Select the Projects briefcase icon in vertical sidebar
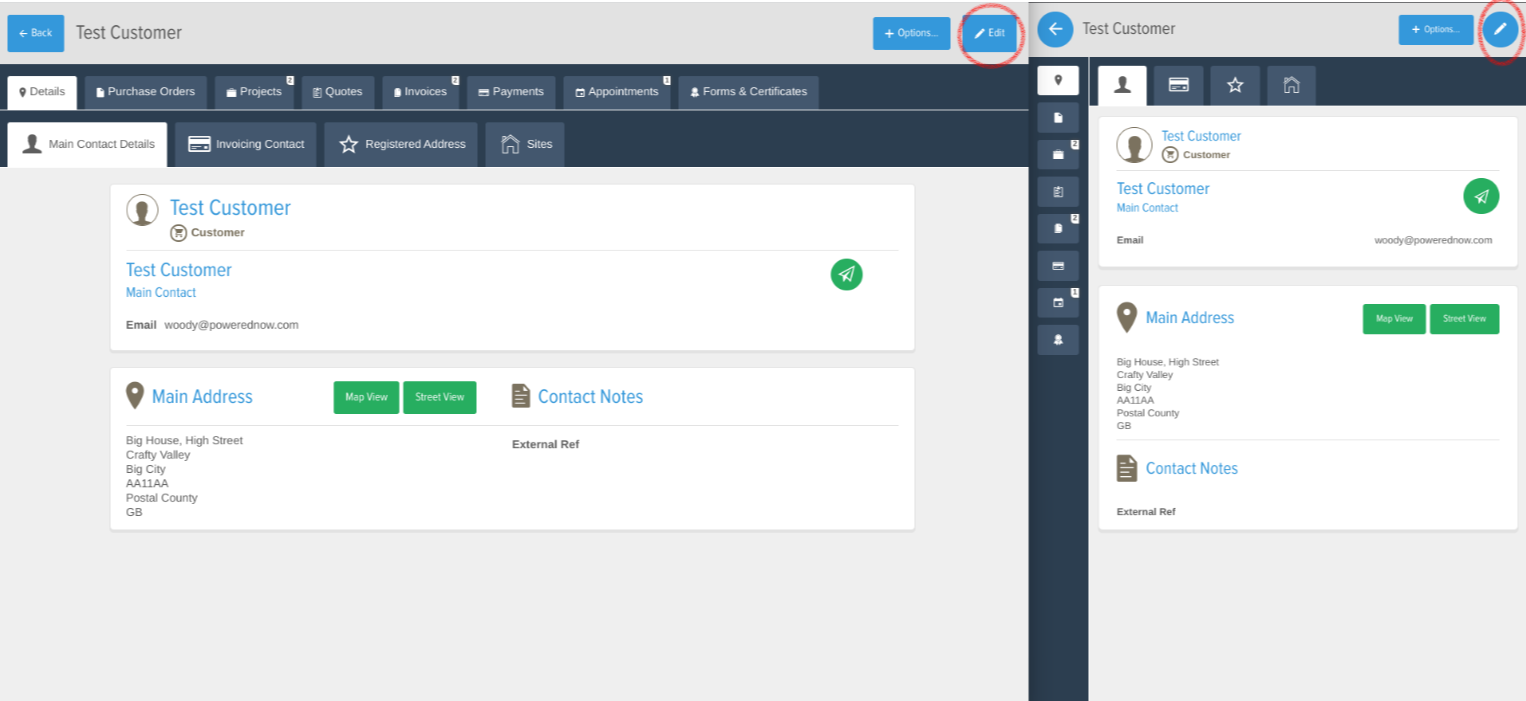The width and height of the screenshot is (1526, 701). point(1058,155)
